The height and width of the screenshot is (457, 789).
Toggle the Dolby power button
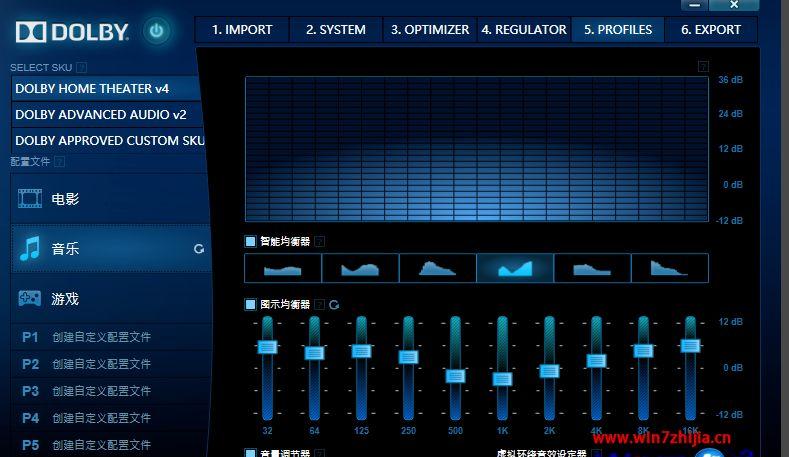156,31
